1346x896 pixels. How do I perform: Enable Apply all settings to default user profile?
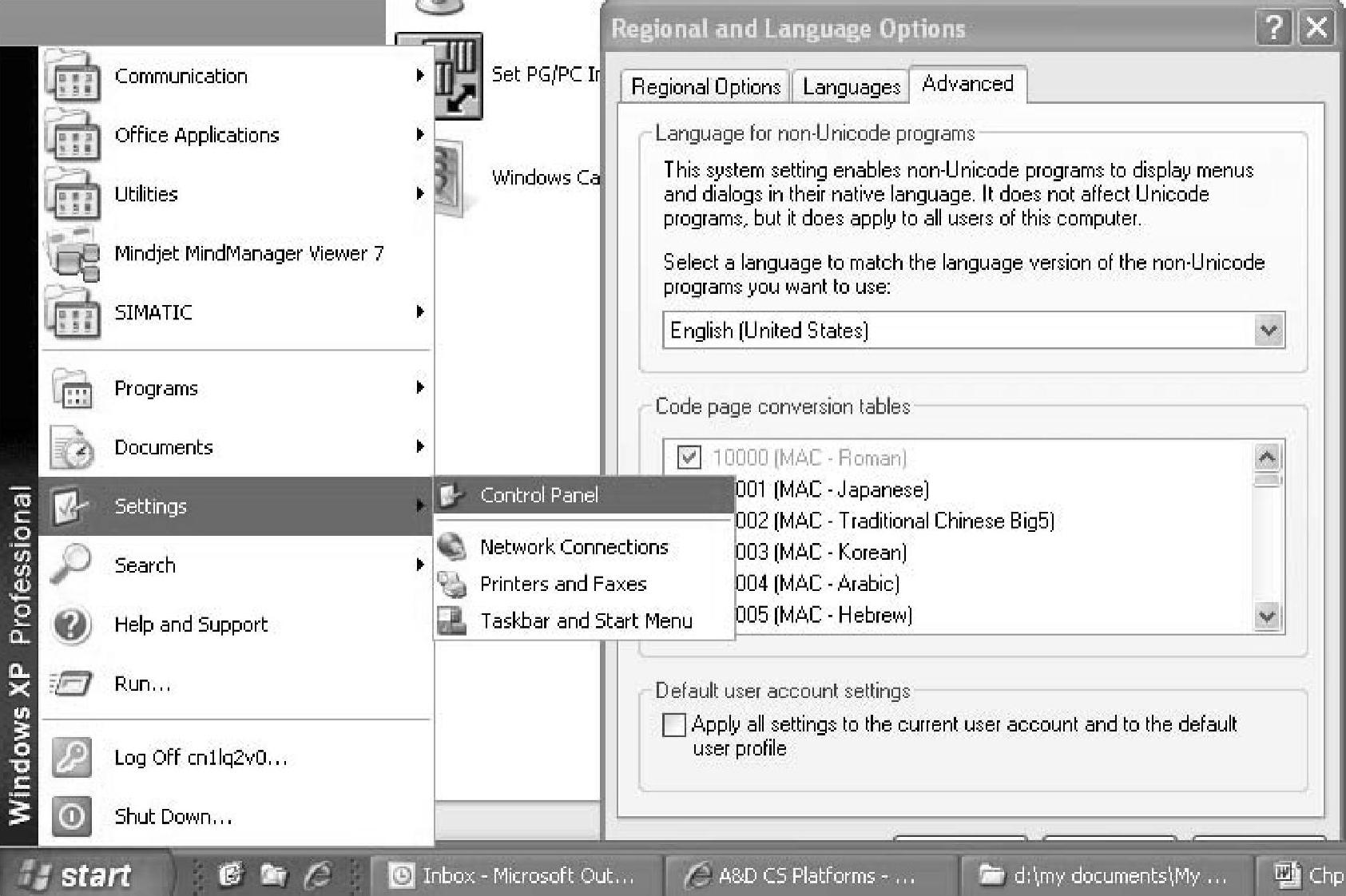point(674,724)
